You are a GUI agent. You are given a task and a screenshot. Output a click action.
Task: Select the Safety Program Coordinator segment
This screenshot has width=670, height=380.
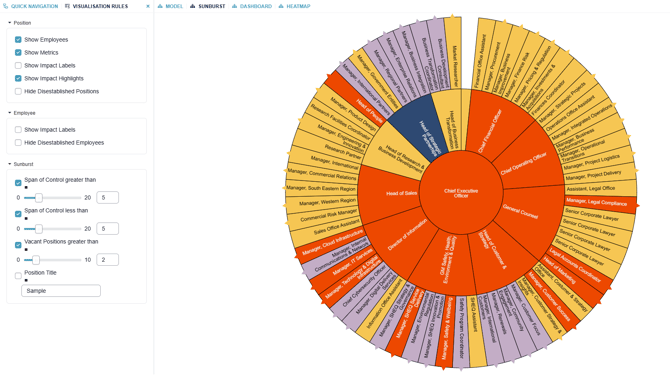(x=461, y=331)
